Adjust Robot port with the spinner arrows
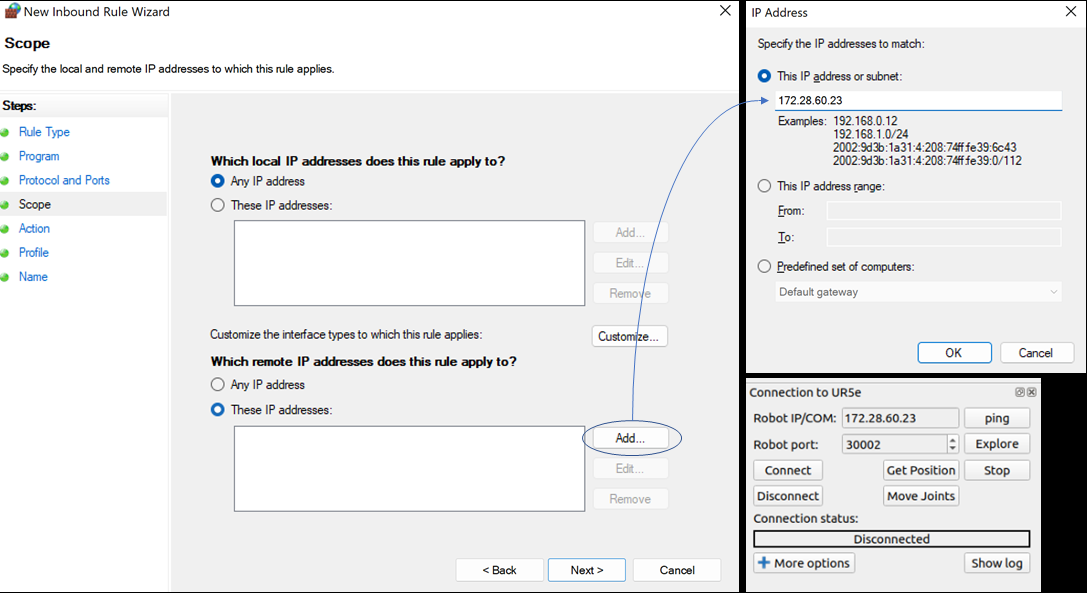The width and height of the screenshot is (1087, 593). click(x=952, y=444)
